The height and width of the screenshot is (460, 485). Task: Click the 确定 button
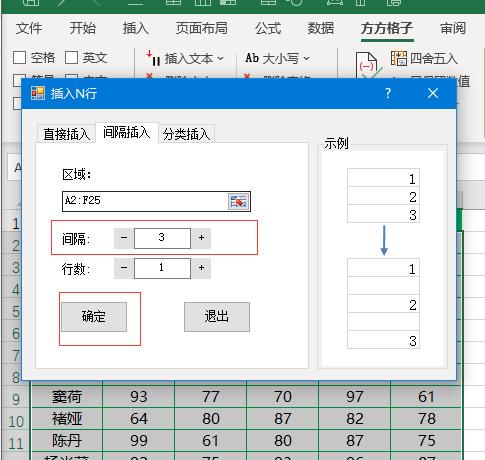click(x=94, y=317)
